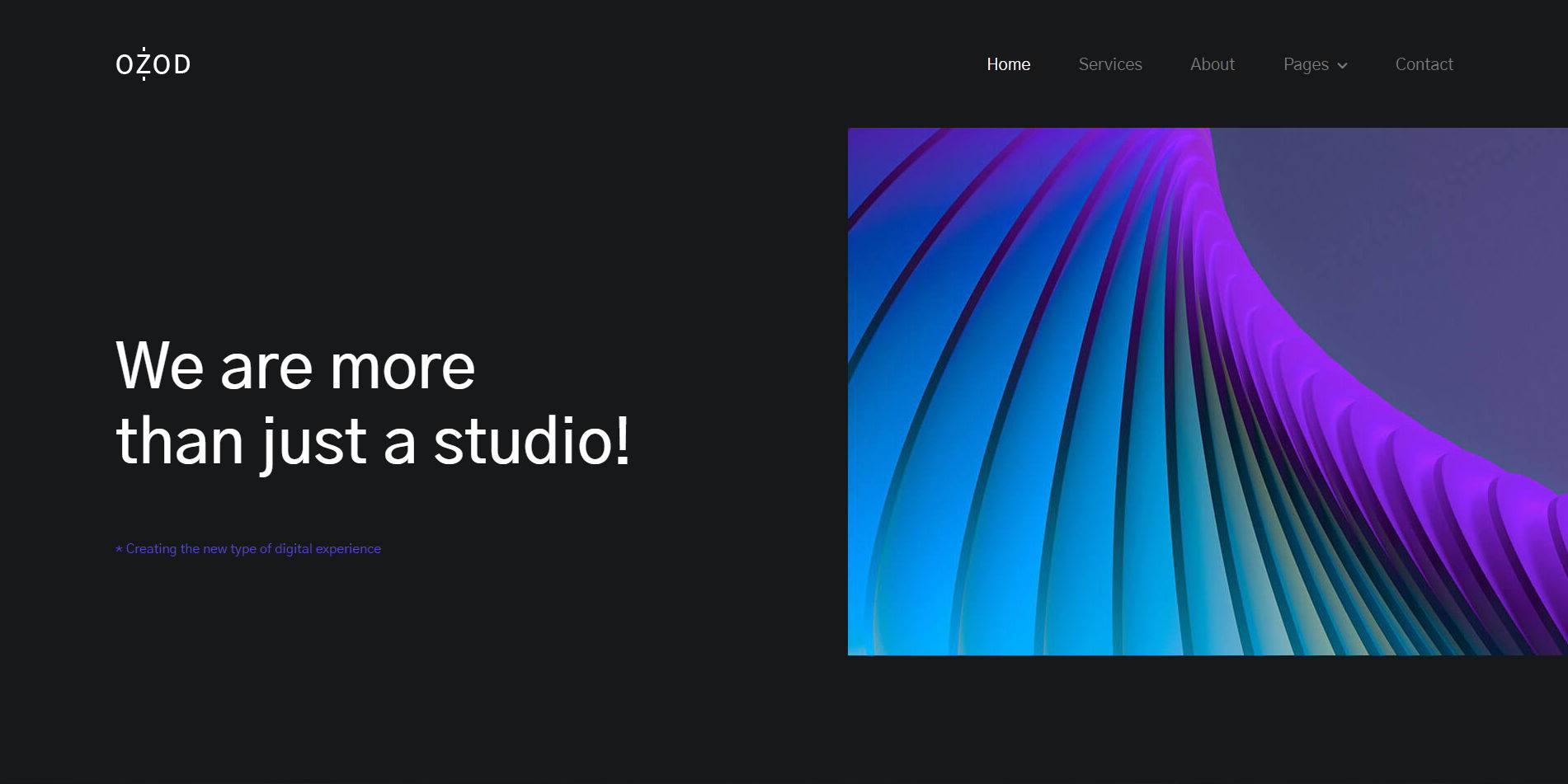The height and width of the screenshot is (784, 1568).
Task: Click the "Creating the new type" tagline text
Action: click(x=191, y=549)
